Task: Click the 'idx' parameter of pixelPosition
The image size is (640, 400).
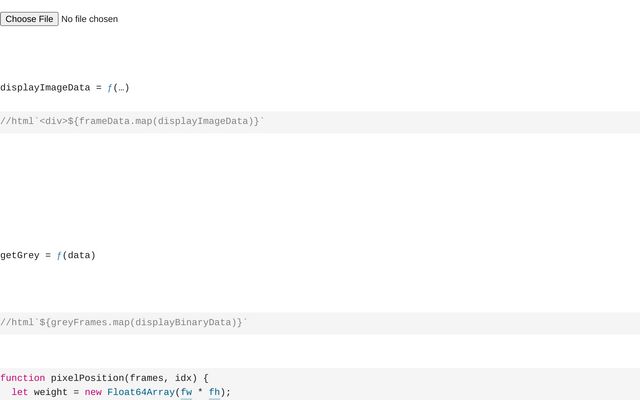Action: 186,378
